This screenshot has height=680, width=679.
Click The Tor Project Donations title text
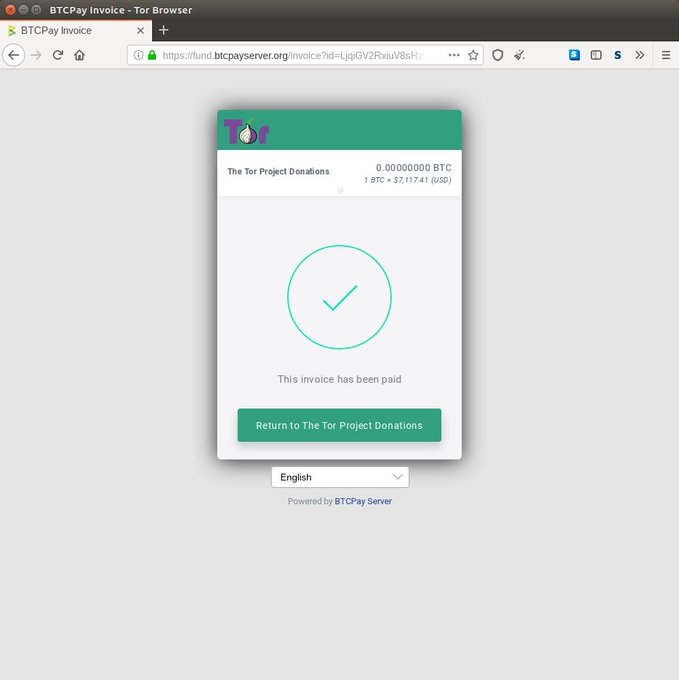coord(278,171)
